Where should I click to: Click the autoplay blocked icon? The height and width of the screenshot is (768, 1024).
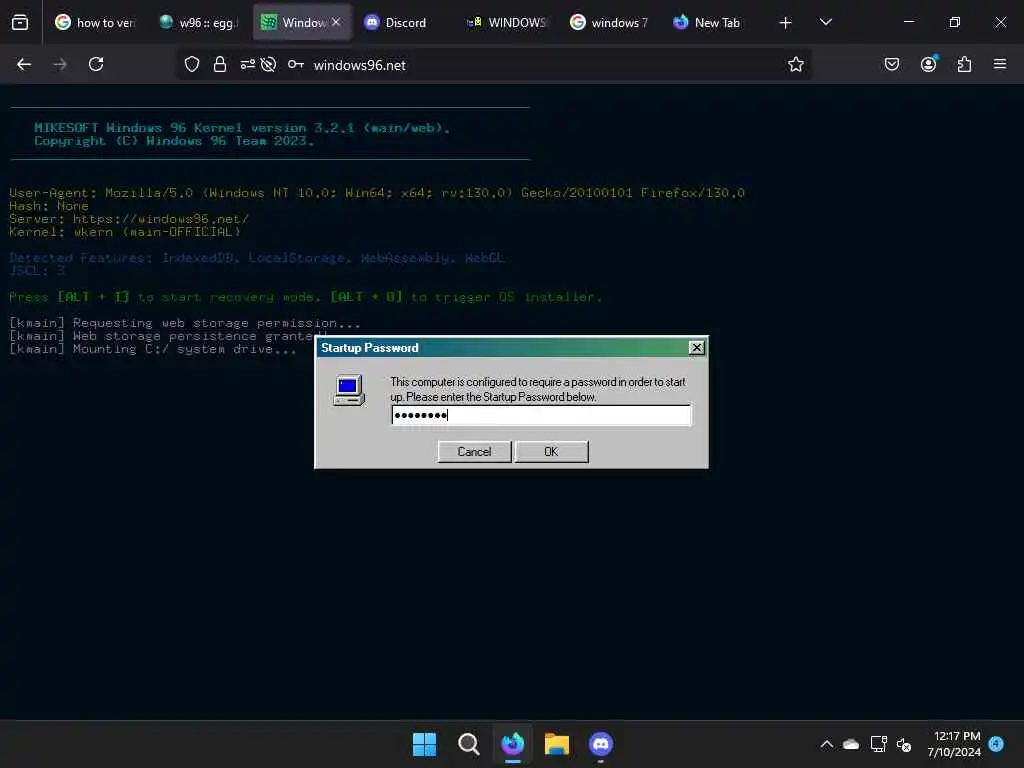click(268, 64)
